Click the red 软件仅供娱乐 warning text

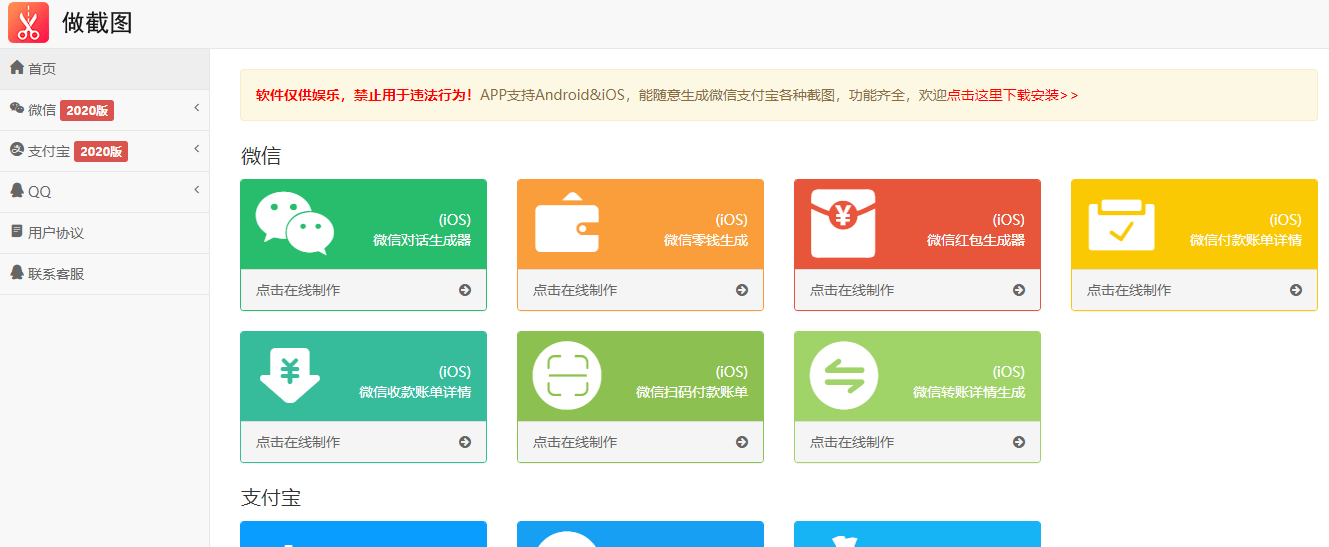(x=364, y=95)
